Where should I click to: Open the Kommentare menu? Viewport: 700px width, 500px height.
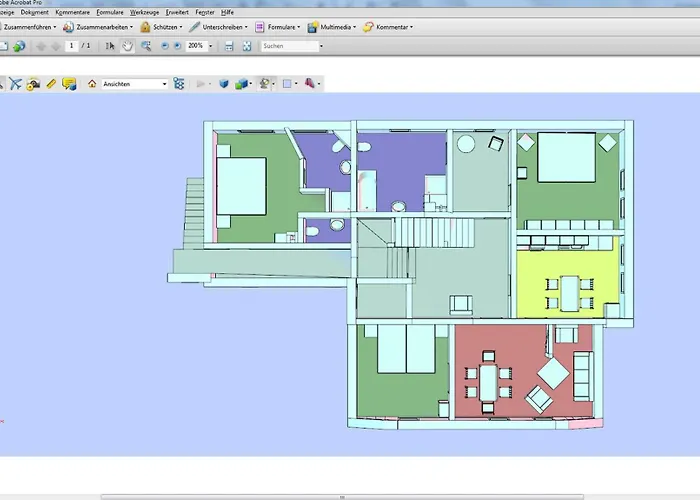[x=72, y=11]
